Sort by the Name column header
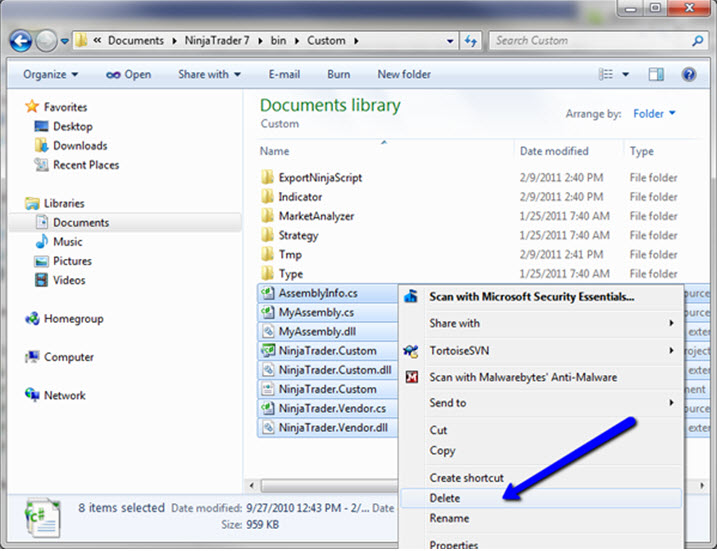Viewport: 719px width, 551px height. 274,151
